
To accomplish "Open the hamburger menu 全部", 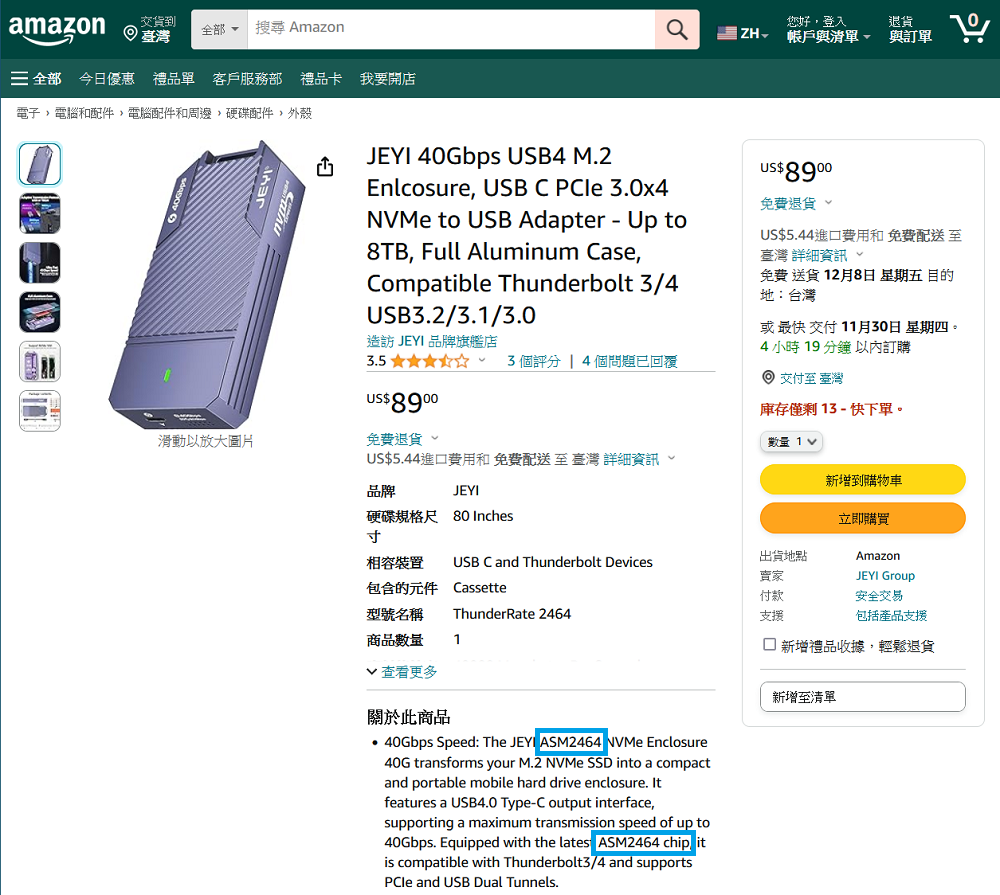I will [36, 78].
